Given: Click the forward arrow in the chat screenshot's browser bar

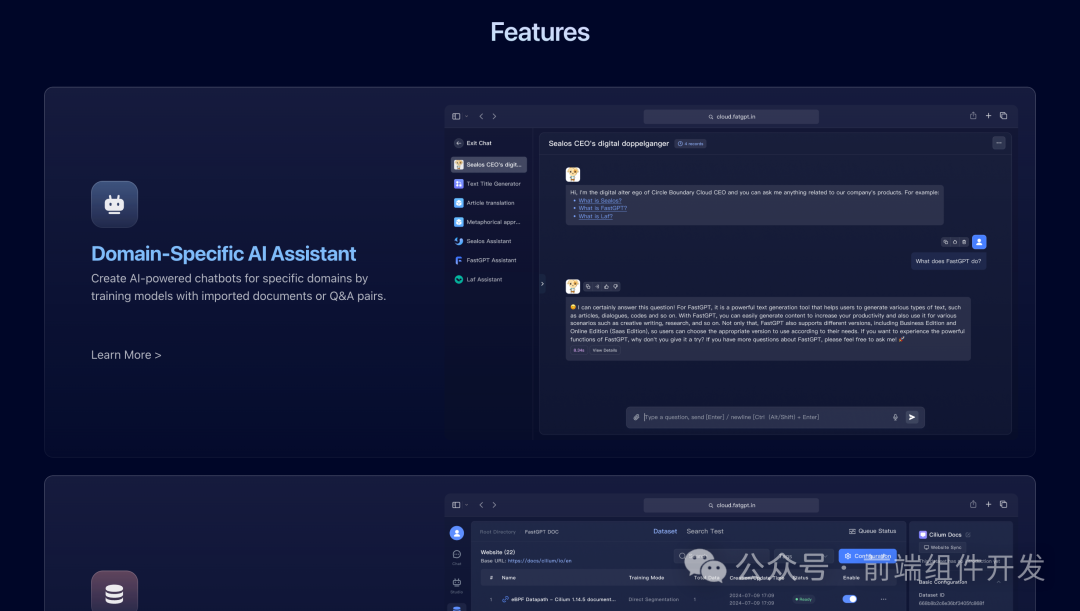Looking at the screenshot, I should click(x=494, y=116).
